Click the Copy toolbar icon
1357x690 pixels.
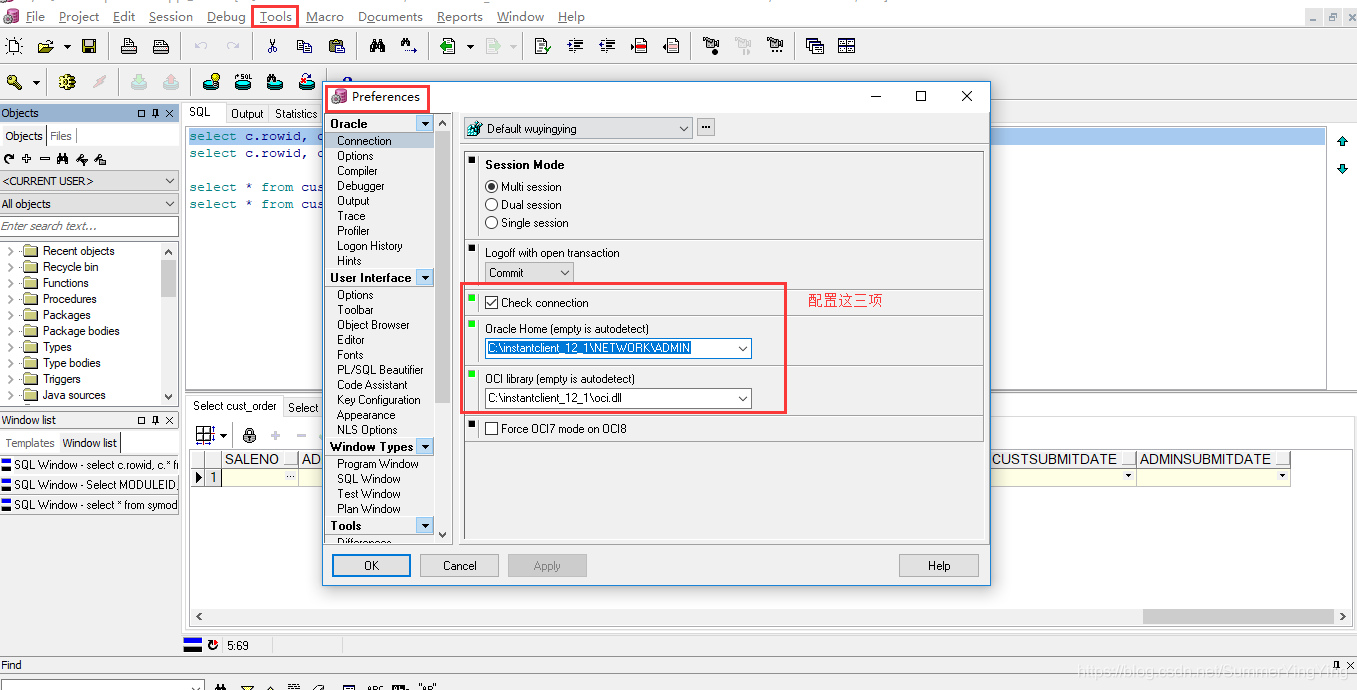click(x=304, y=46)
